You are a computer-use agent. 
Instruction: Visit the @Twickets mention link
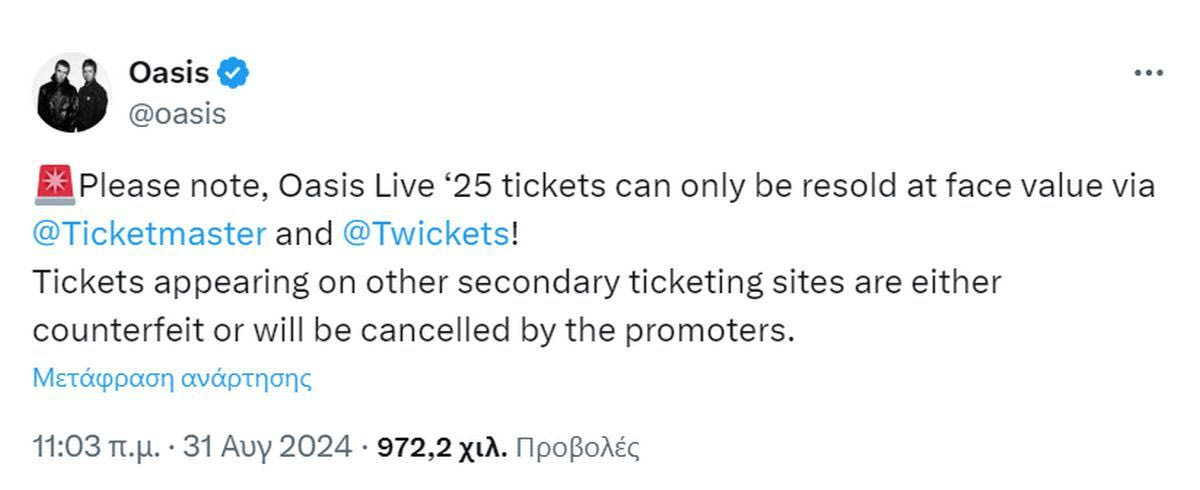click(426, 234)
